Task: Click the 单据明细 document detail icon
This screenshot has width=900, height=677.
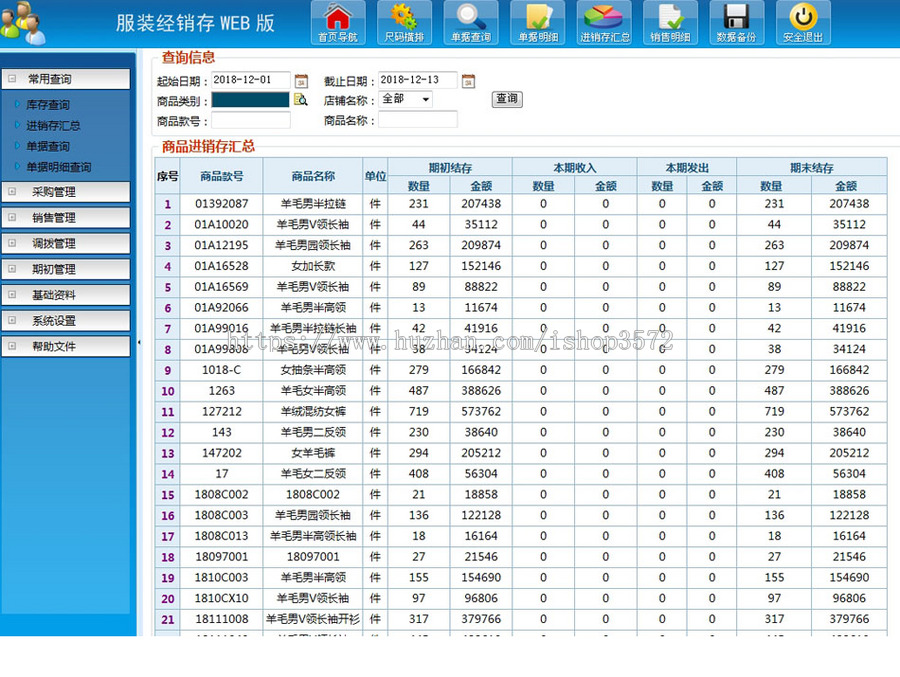Action: (537, 22)
